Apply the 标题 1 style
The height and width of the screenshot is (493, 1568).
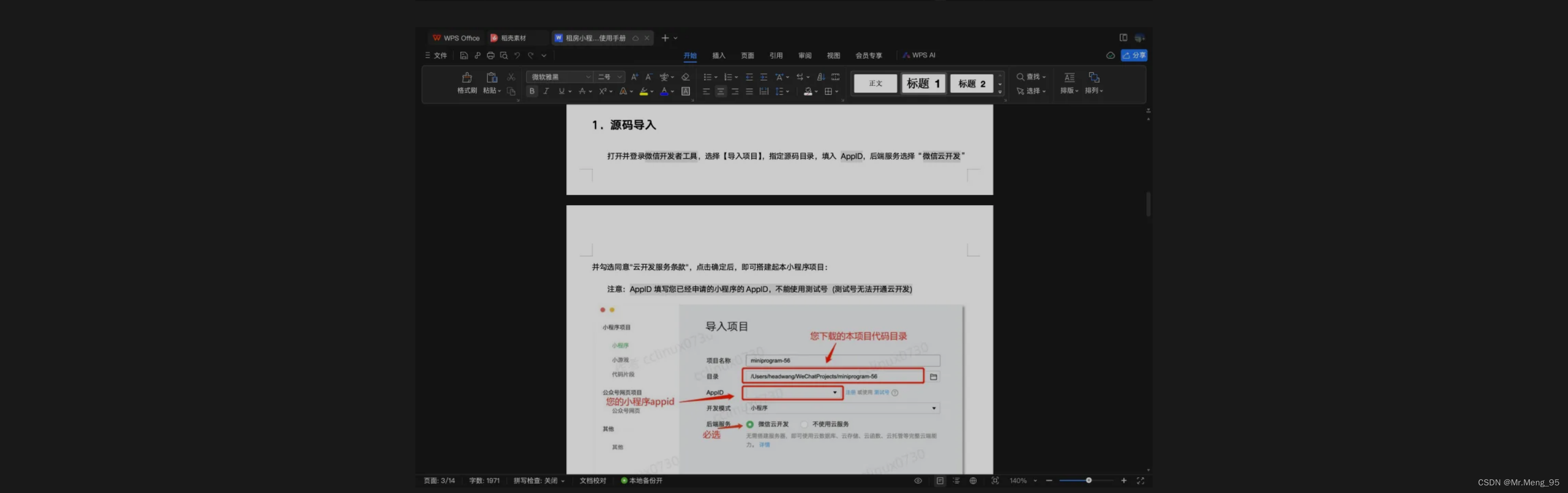pos(923,83)
